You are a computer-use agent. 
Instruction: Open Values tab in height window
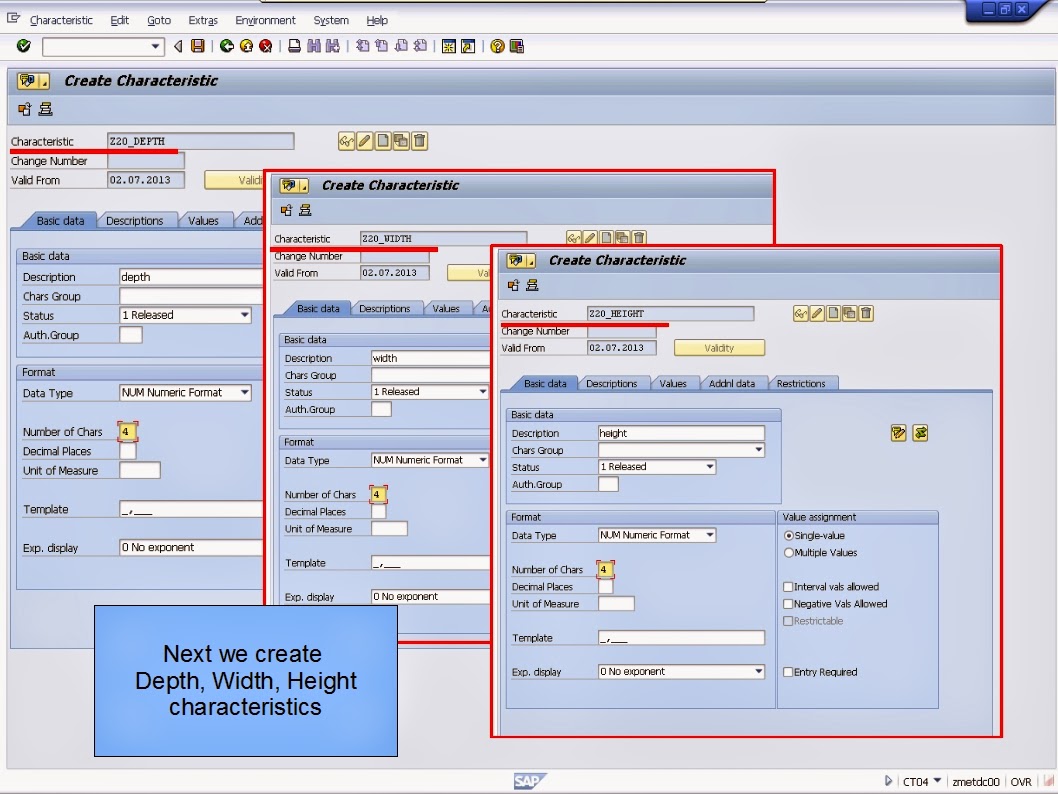tap(673, 383)
